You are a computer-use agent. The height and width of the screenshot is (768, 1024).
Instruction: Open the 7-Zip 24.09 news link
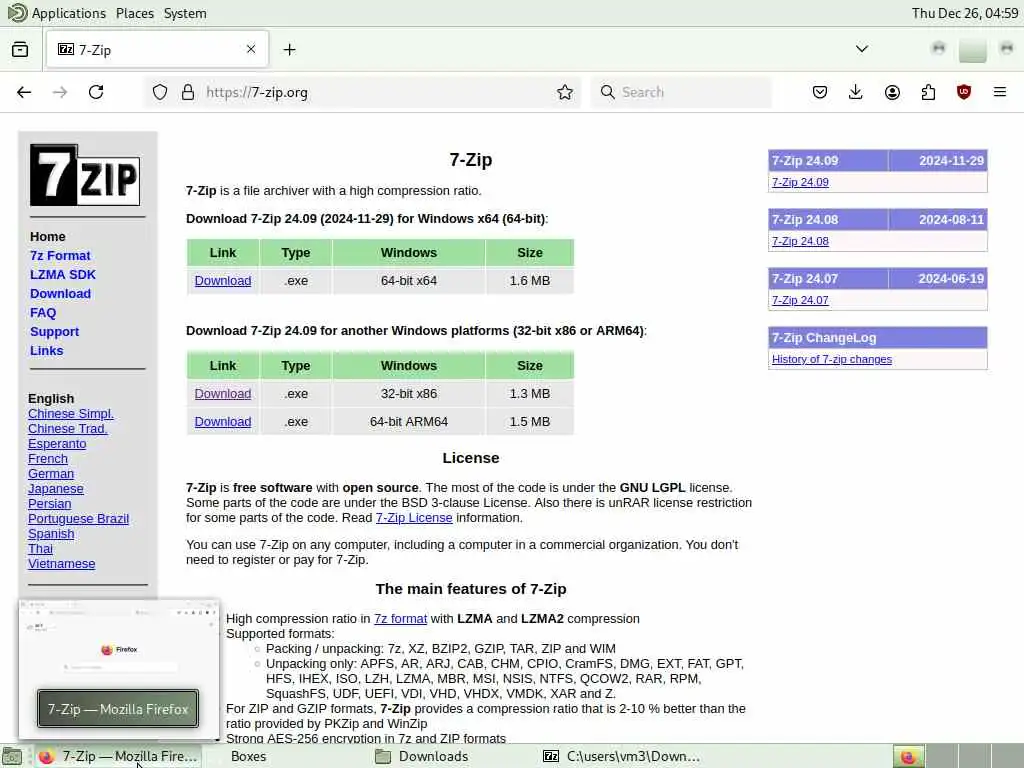800,182
